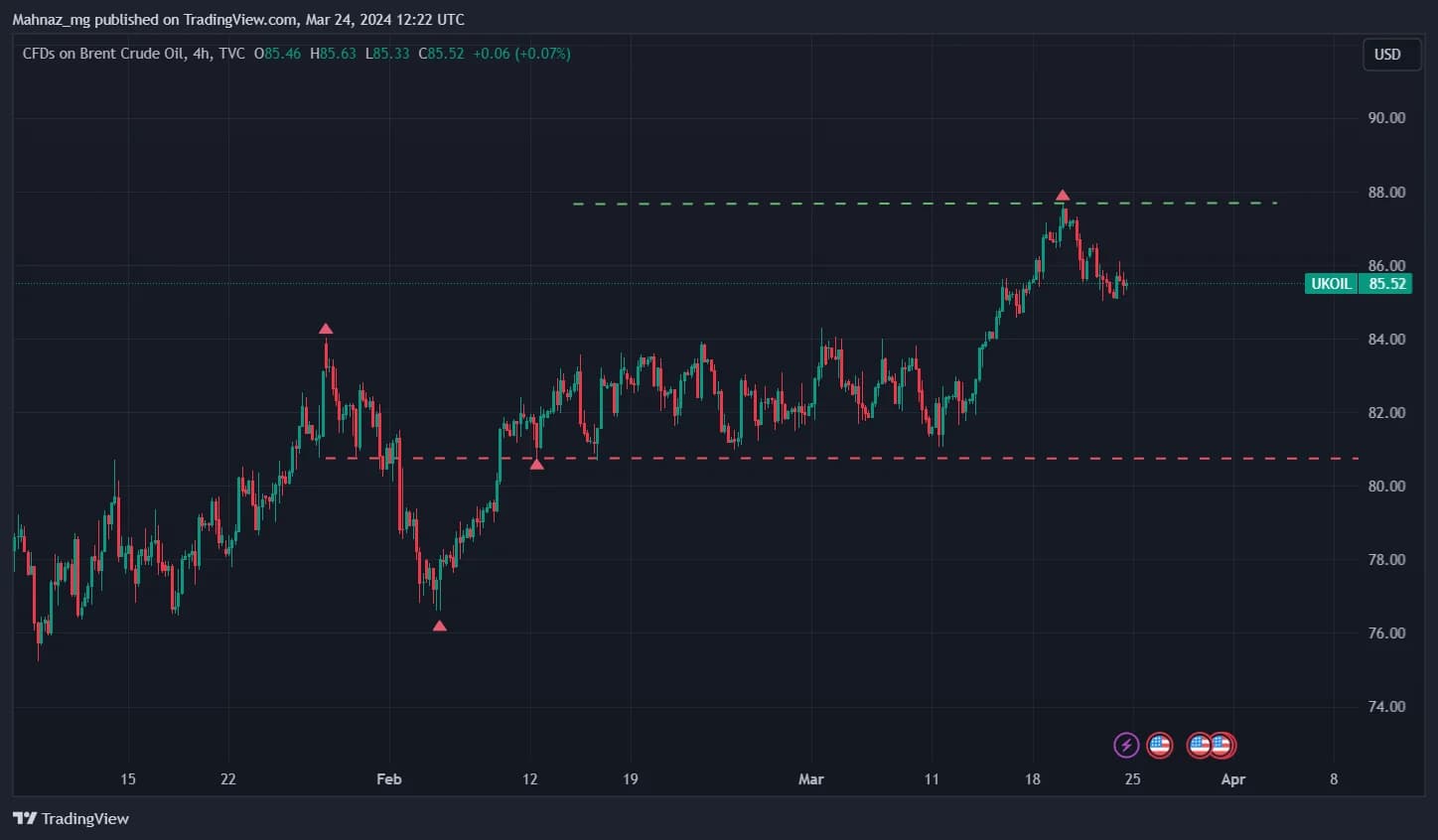Click the 86.00 price axis label
Screen dimensions: 1438x840
coord(1386,265)
